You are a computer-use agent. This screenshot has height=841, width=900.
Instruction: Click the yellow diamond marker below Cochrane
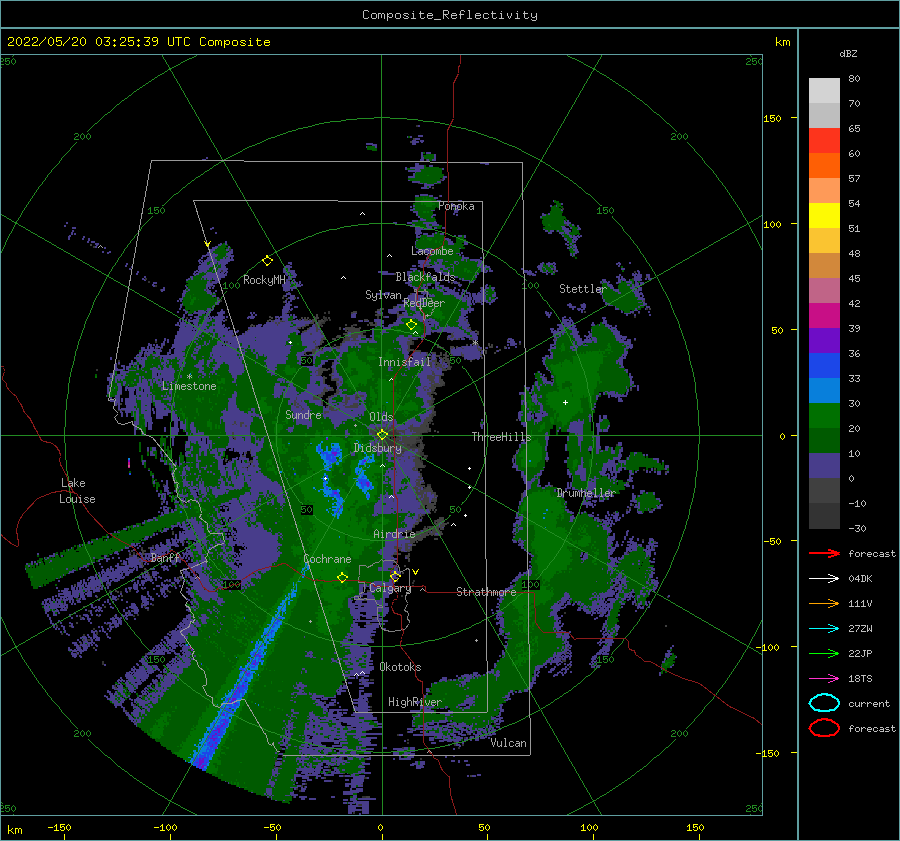click(342, 577)
